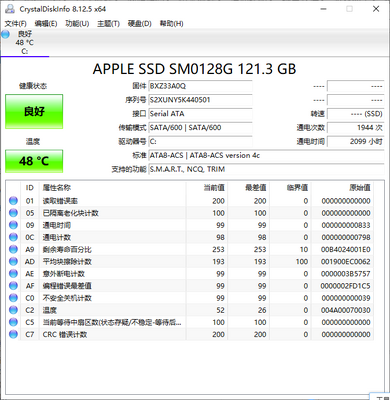Viewport: 390px width, 400px height.
Task: Click raw value 0000003B5757
Action: 346,274
